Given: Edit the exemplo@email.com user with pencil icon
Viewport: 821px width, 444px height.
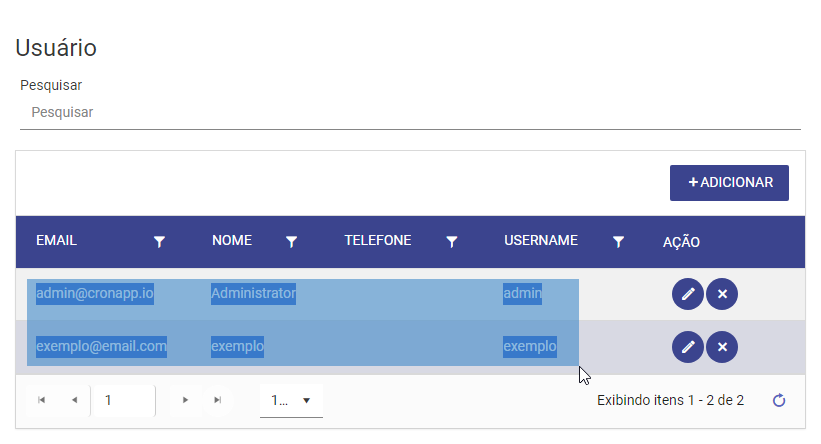Looking at the screenshot, I should pos(687,347).
